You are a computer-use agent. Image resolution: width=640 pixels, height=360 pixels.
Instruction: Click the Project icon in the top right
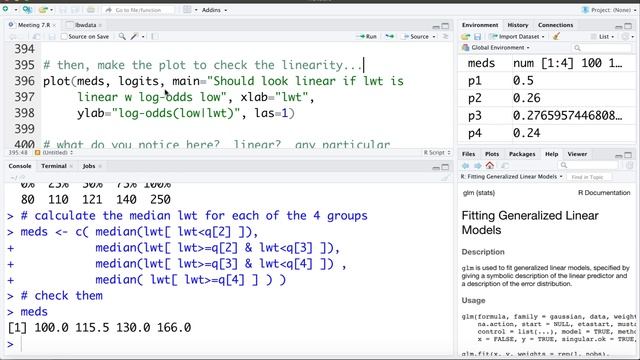(585, 9)
